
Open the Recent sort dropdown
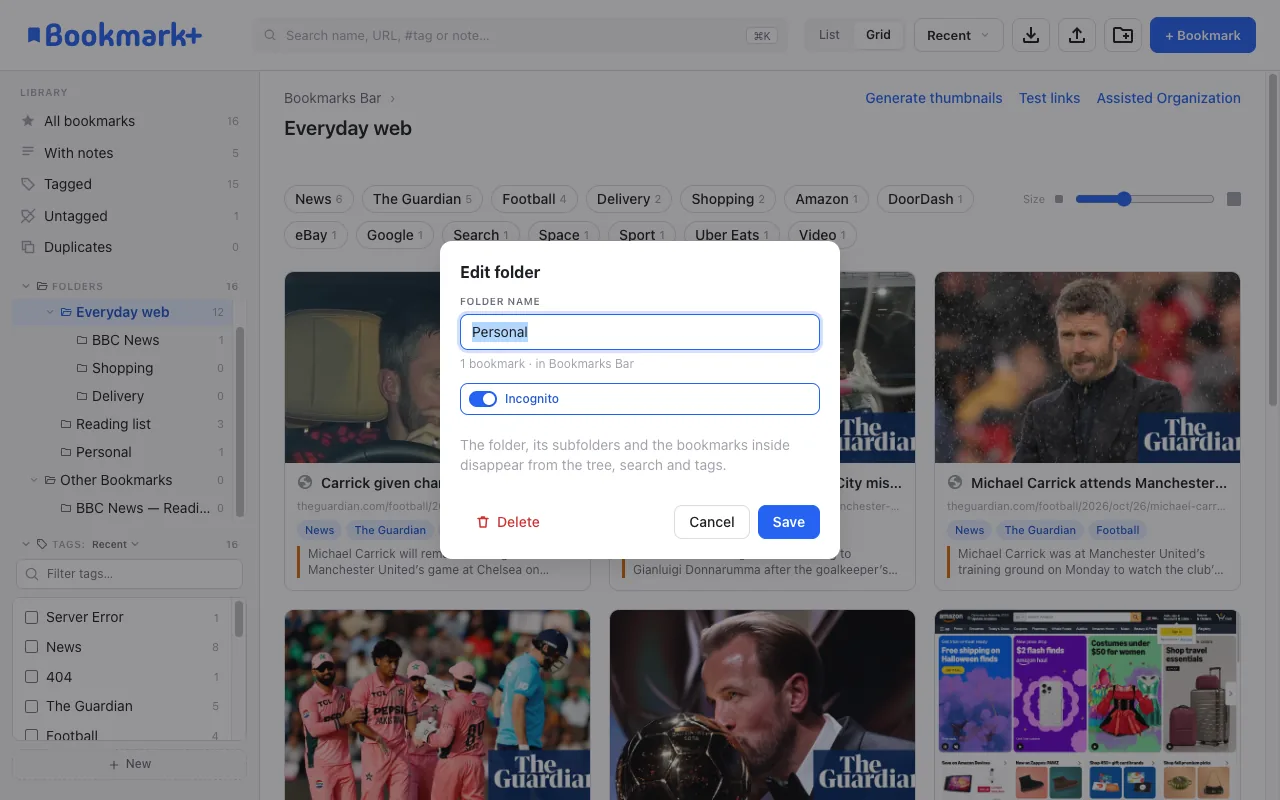coord(958,35)
